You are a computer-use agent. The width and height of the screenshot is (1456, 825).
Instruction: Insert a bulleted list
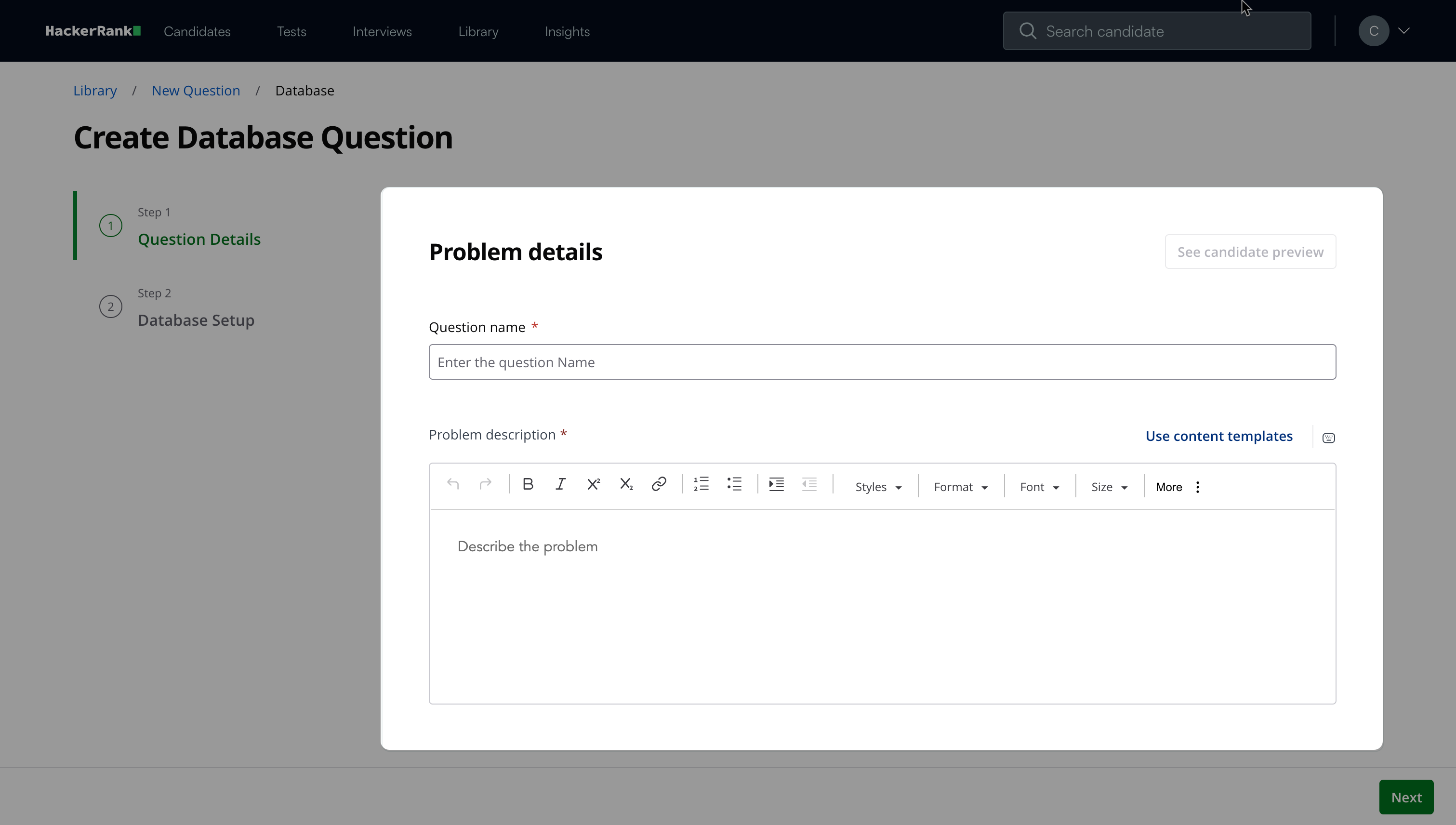coord(734,484)
